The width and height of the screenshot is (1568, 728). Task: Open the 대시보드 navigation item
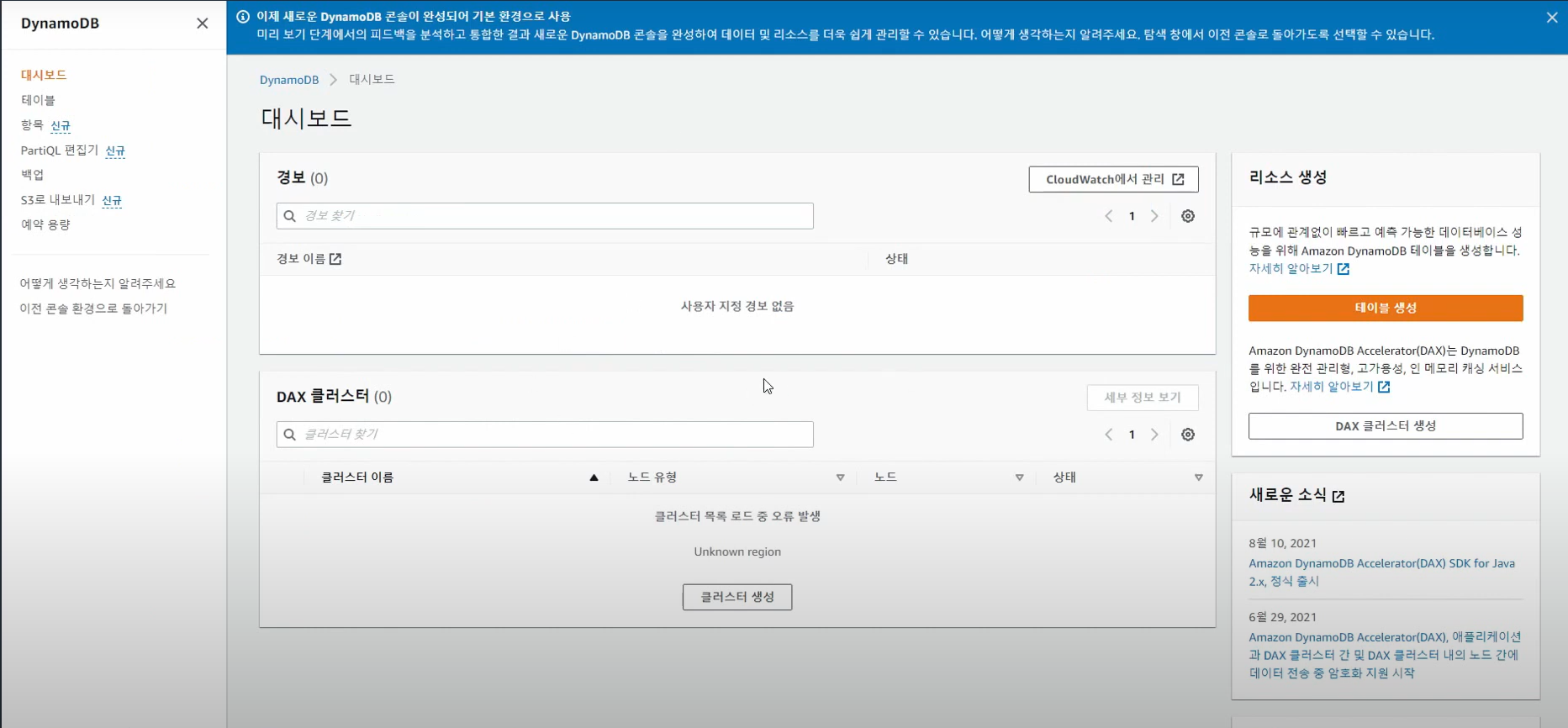tap(44, 75)
